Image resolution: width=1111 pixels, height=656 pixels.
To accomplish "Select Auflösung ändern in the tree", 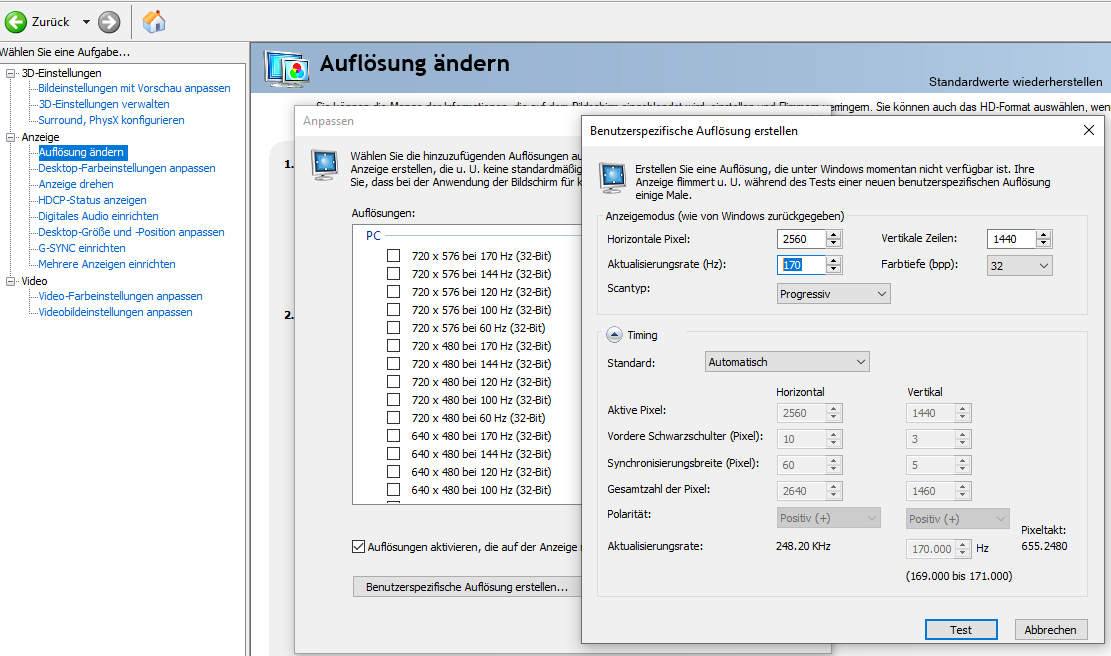I will (81, 152).
